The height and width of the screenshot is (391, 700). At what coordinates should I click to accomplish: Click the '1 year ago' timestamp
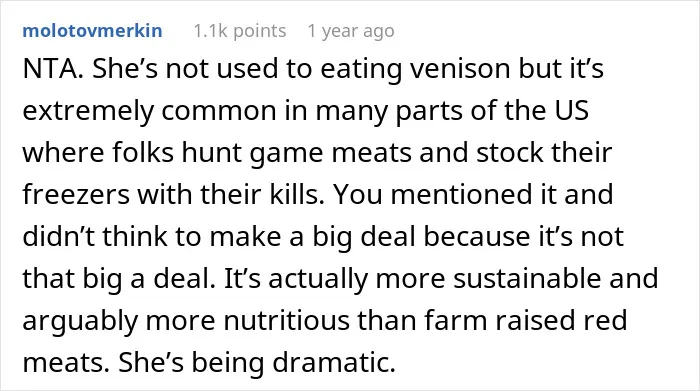click(x=351, y=31)
